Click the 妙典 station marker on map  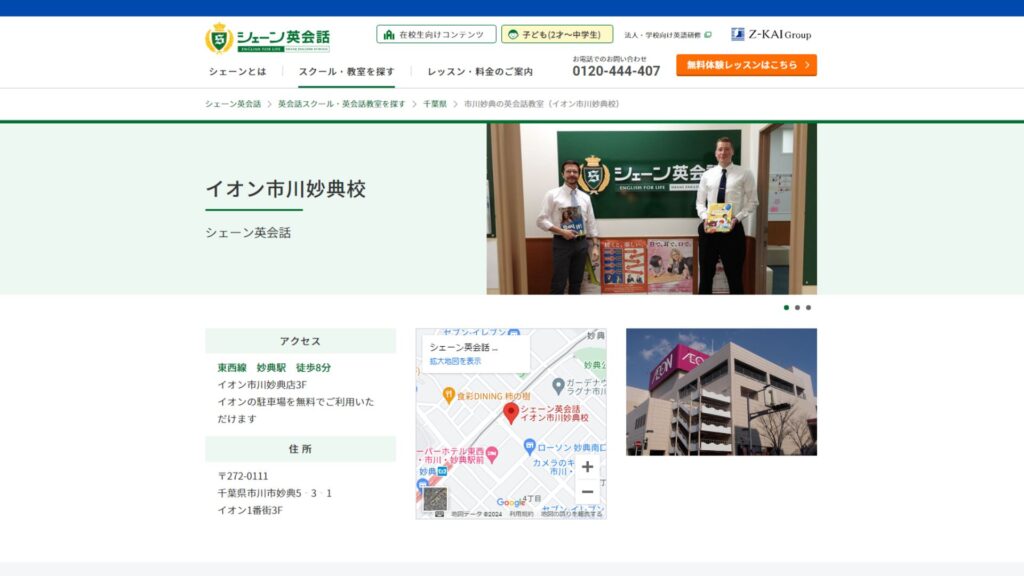coord(443,471)
